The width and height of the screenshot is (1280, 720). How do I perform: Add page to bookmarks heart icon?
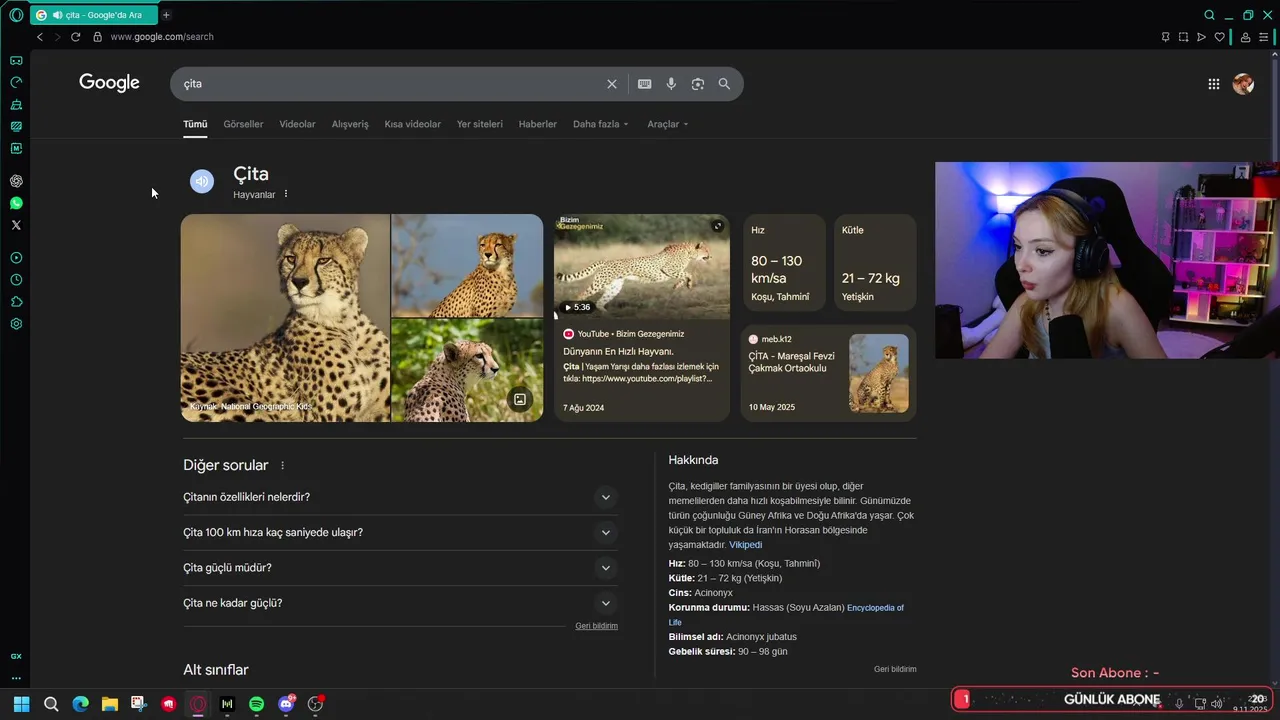tap(1219, 37)
